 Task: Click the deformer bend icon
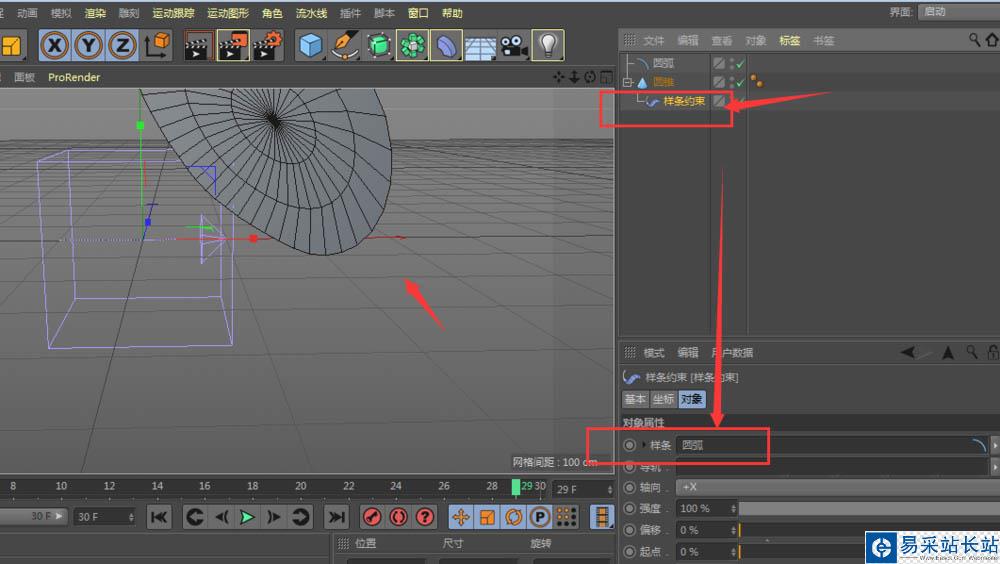[x=446, y=45]
